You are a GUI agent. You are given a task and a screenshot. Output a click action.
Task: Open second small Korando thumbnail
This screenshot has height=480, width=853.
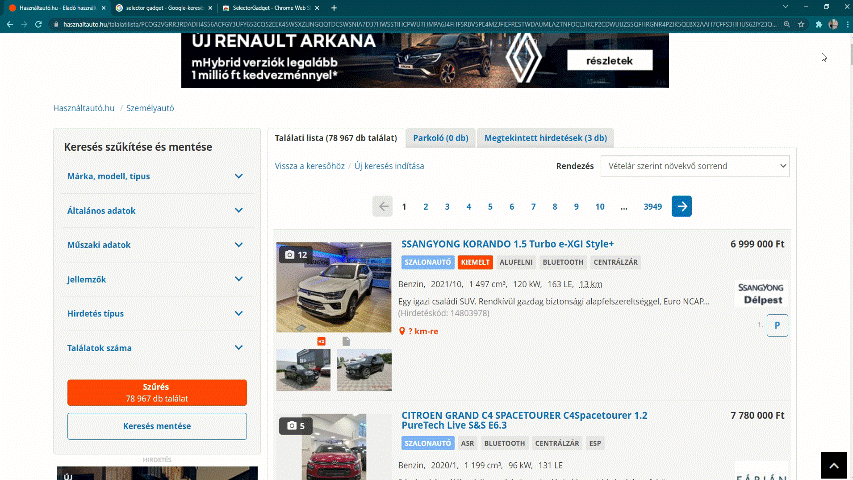[x=364, y=370]
